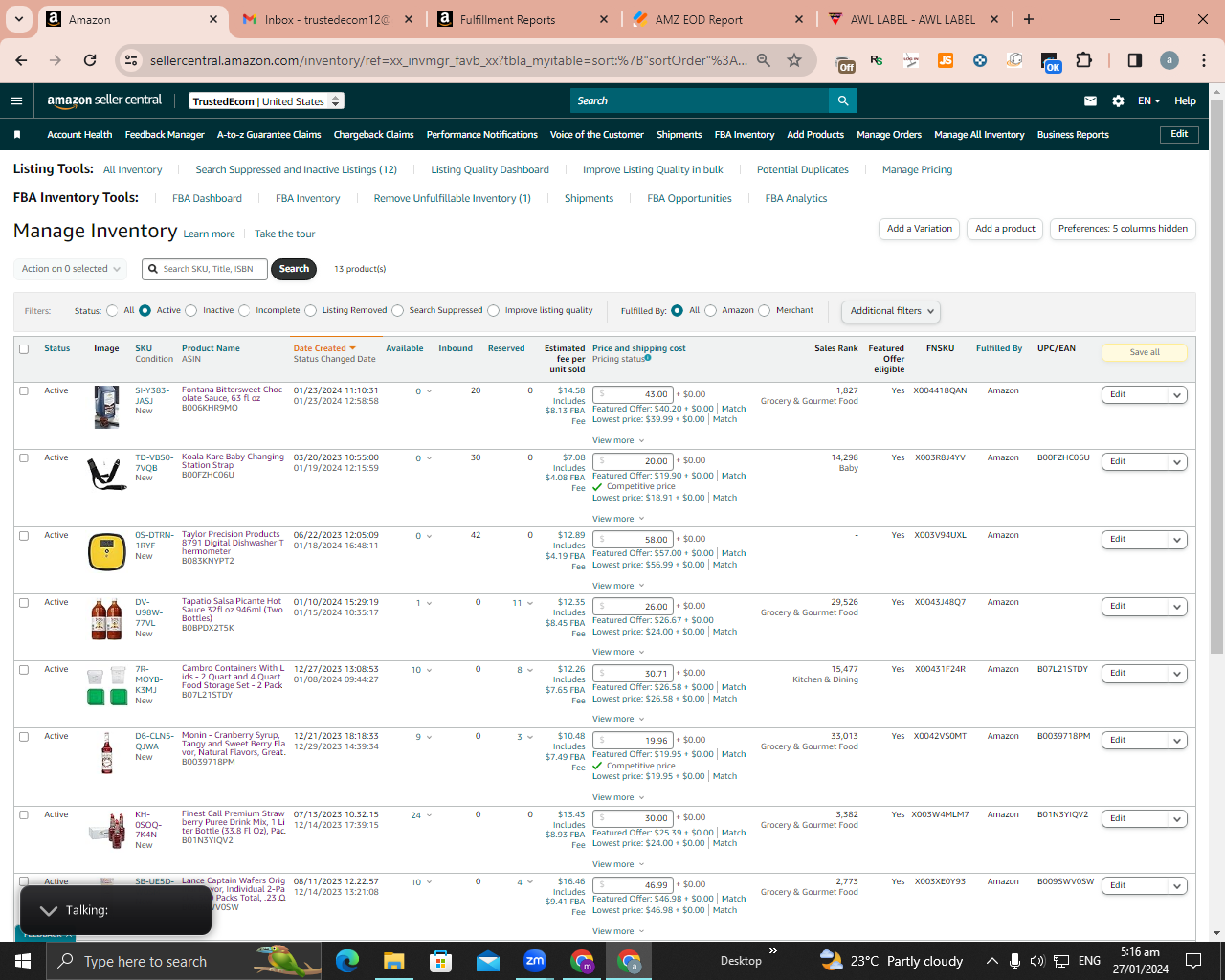Open Manage Orders in the nav bar
The width and height of the screenshot is (1225, 980).
[x=889, y=135]
